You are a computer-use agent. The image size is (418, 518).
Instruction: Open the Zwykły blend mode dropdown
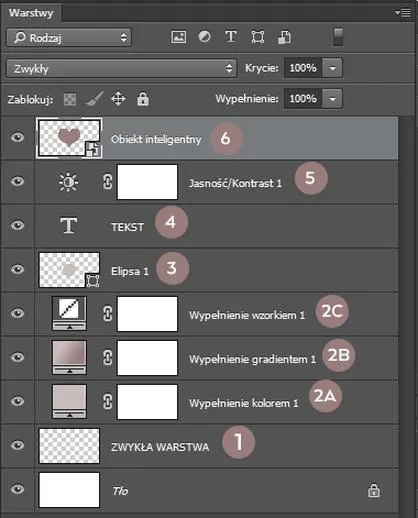coord(122,69)
